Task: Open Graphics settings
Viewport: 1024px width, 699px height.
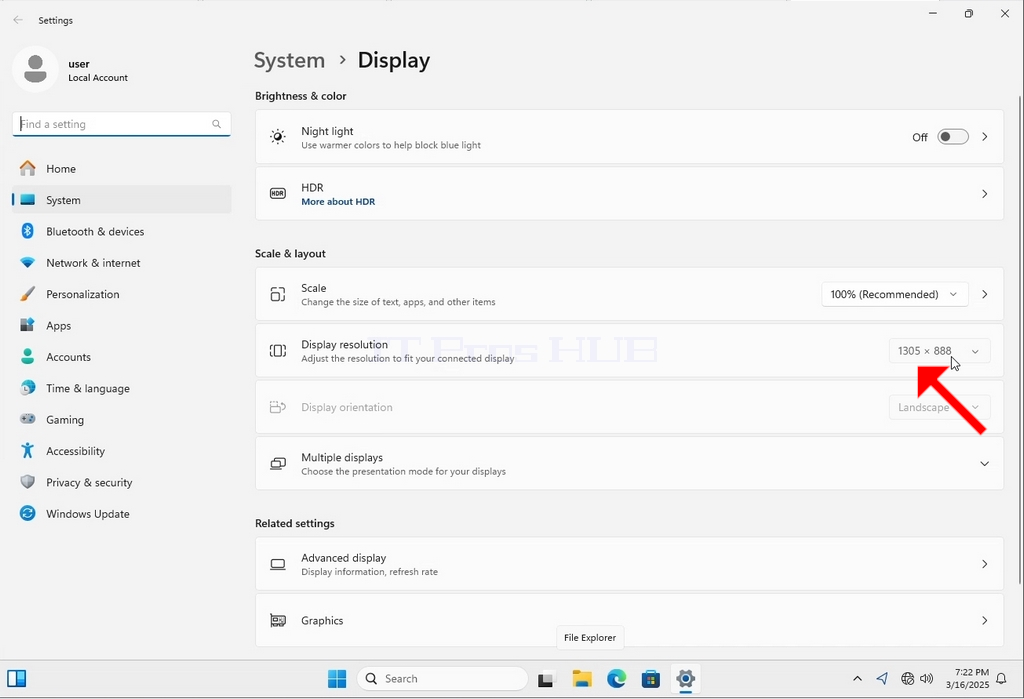Action: pyautogui.click(x=629, y=621)
